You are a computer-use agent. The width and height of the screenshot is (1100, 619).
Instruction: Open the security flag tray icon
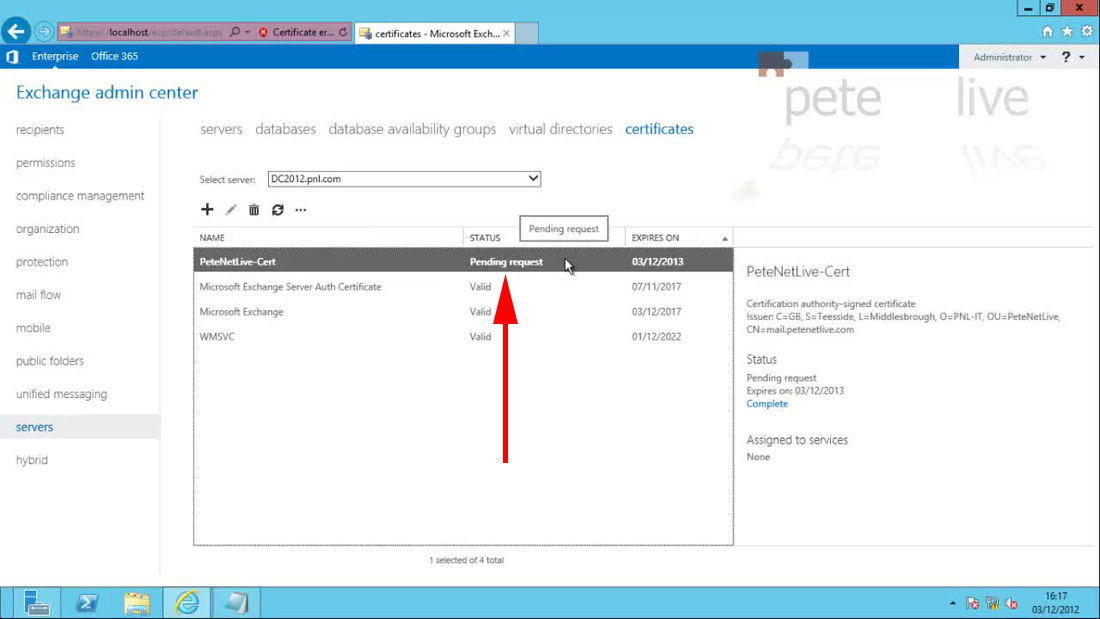(x=972, y=603)
